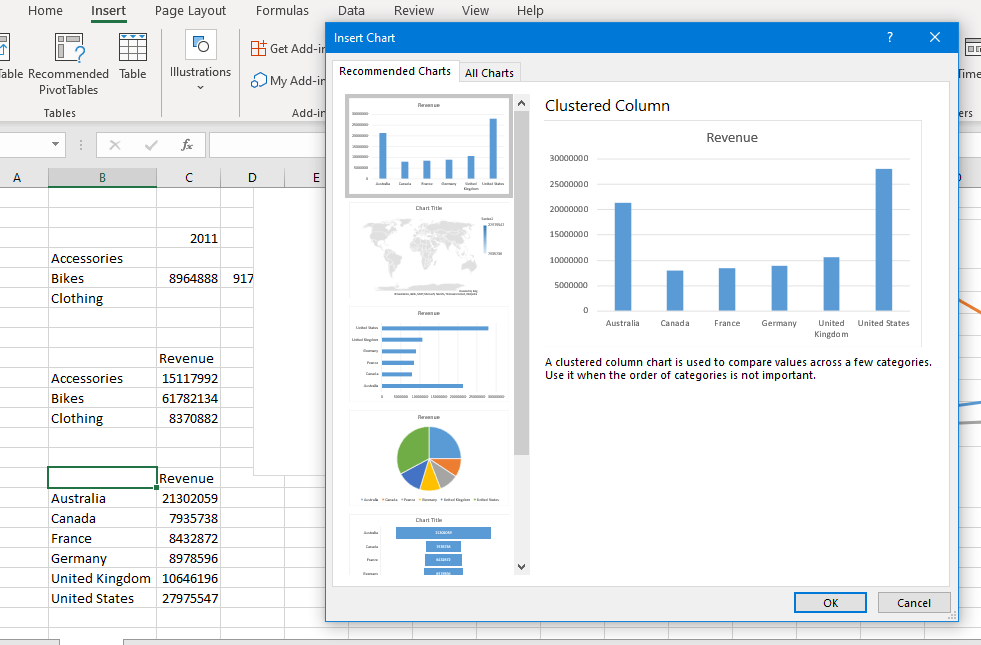This screenshot has width=981, height=645.
Task: Click the My Add-ins icon
Action: 259,80
